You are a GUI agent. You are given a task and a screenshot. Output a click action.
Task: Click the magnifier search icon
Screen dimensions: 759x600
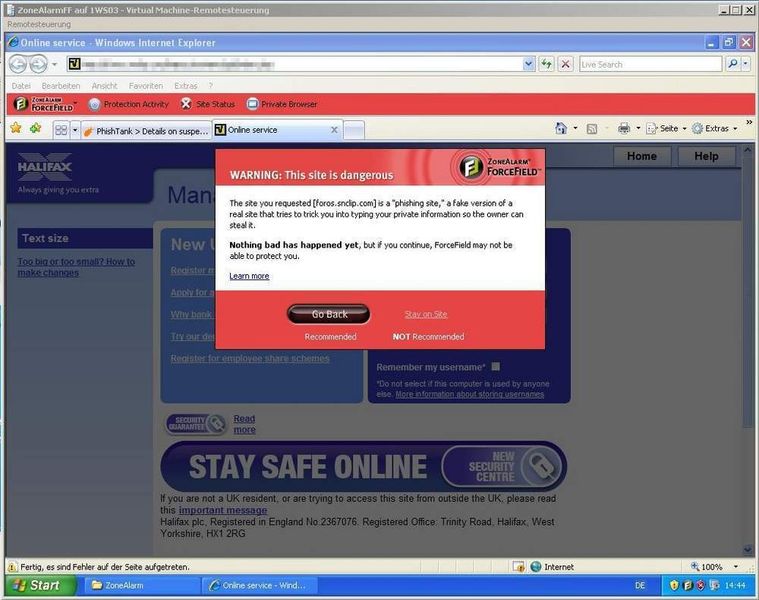[733, 64]
